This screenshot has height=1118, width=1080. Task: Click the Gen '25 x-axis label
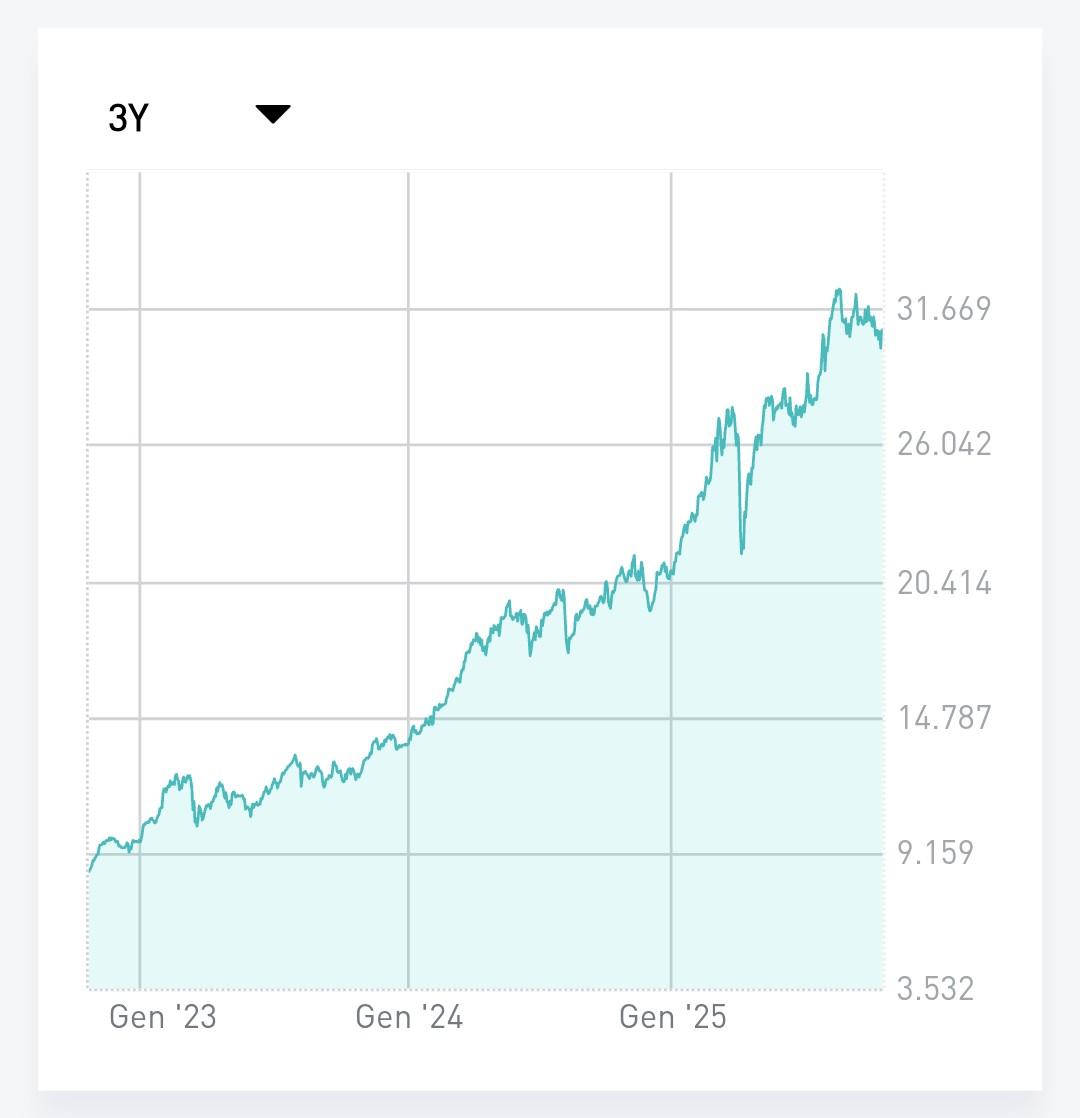point(673,1017)
